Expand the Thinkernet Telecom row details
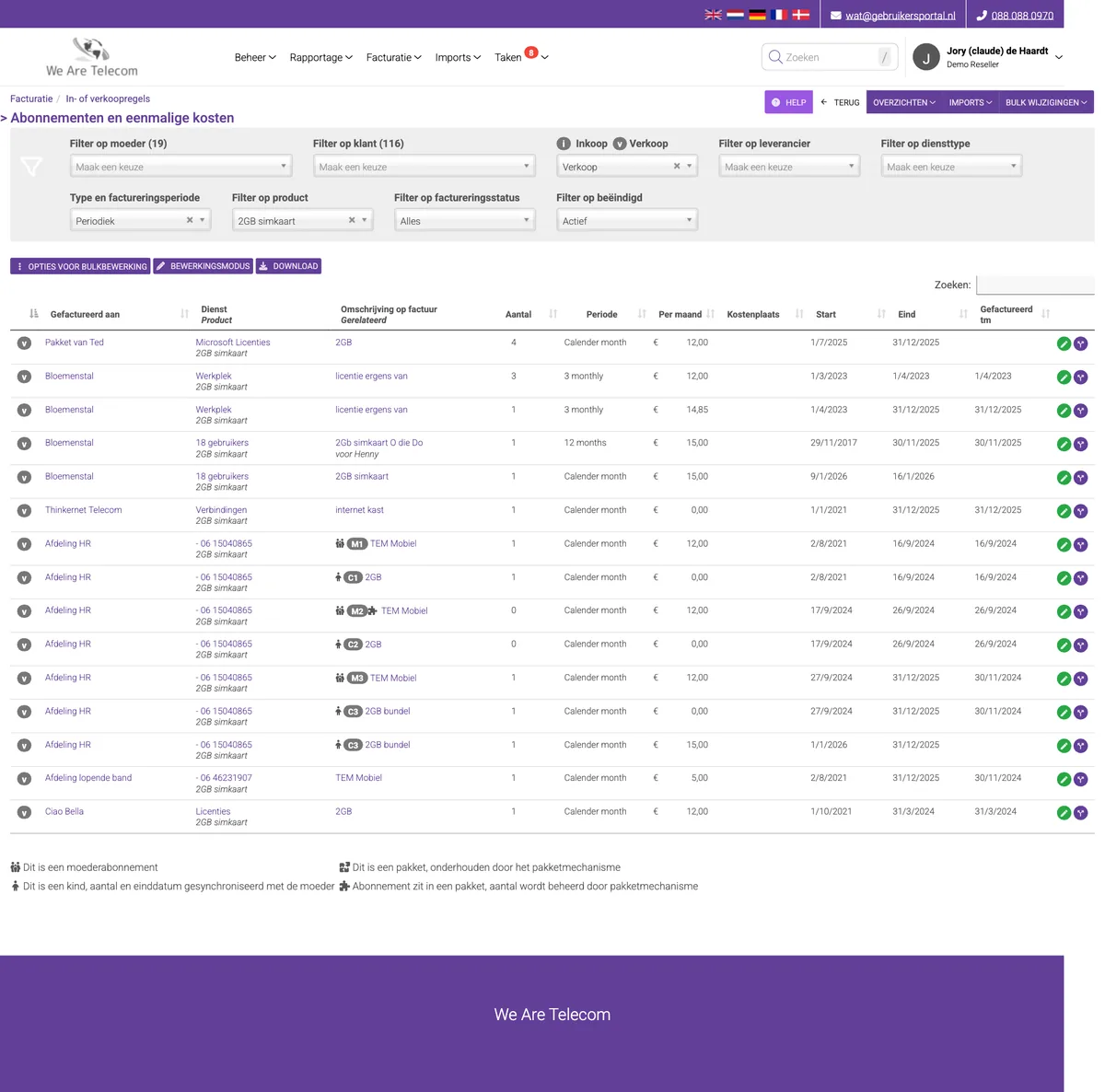This screenshot has width=1105, height=1092. [25, 511]
